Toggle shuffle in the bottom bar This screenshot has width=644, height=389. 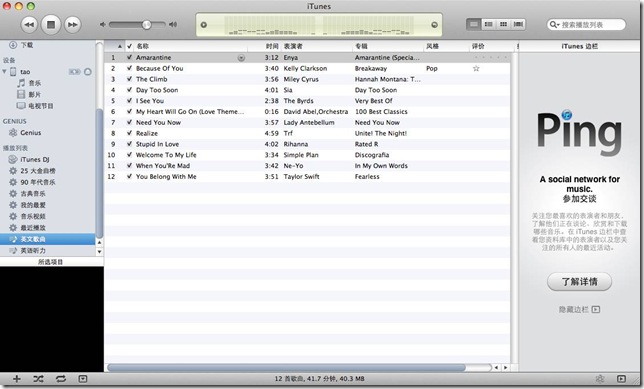(x=39, y=379)
